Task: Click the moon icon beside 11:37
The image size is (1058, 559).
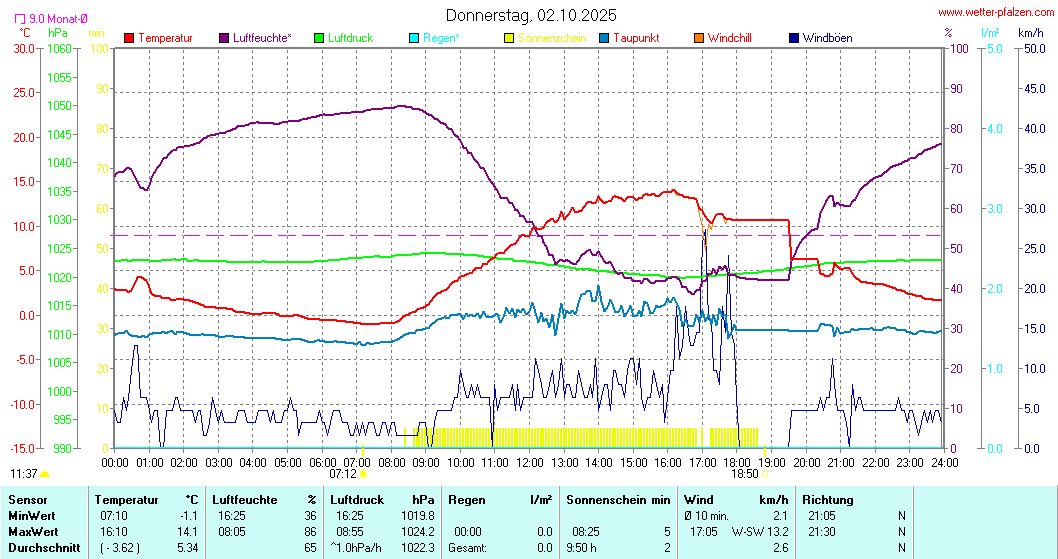Action: [45, 474]
